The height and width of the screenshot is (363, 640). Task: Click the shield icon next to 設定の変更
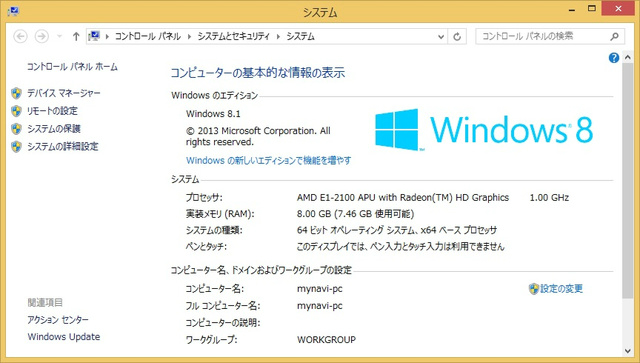534,289
